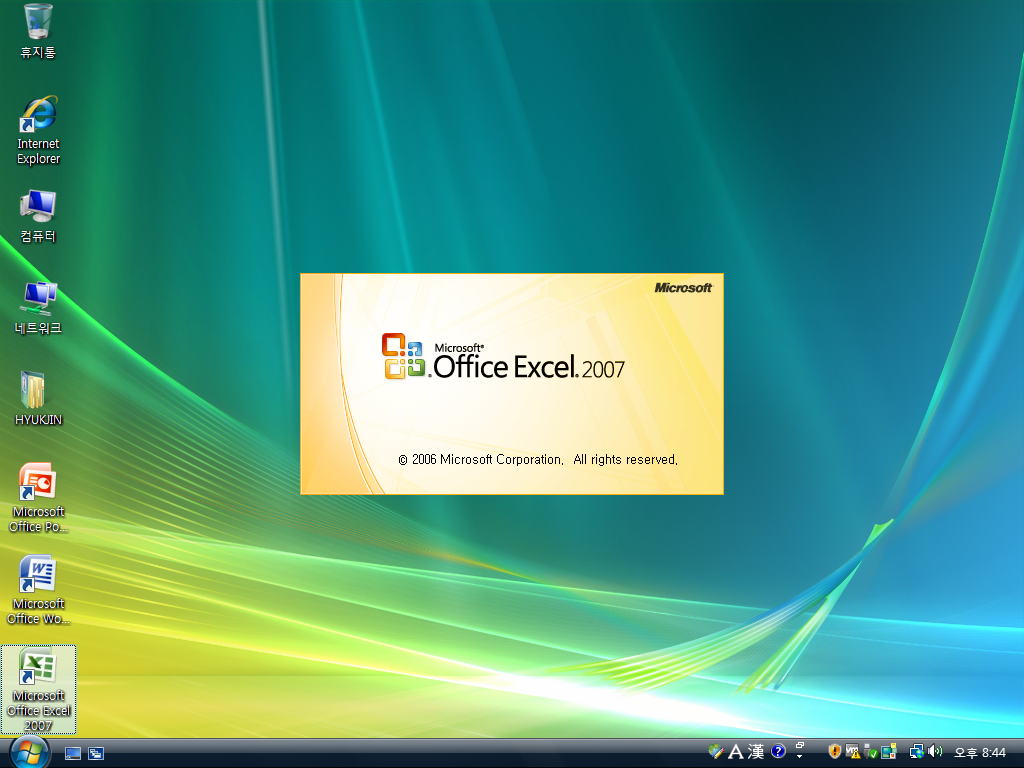Click Show Desktop in Quick Launch
The height and width of the screenshot is (768, 1024).
pos(72,754)
